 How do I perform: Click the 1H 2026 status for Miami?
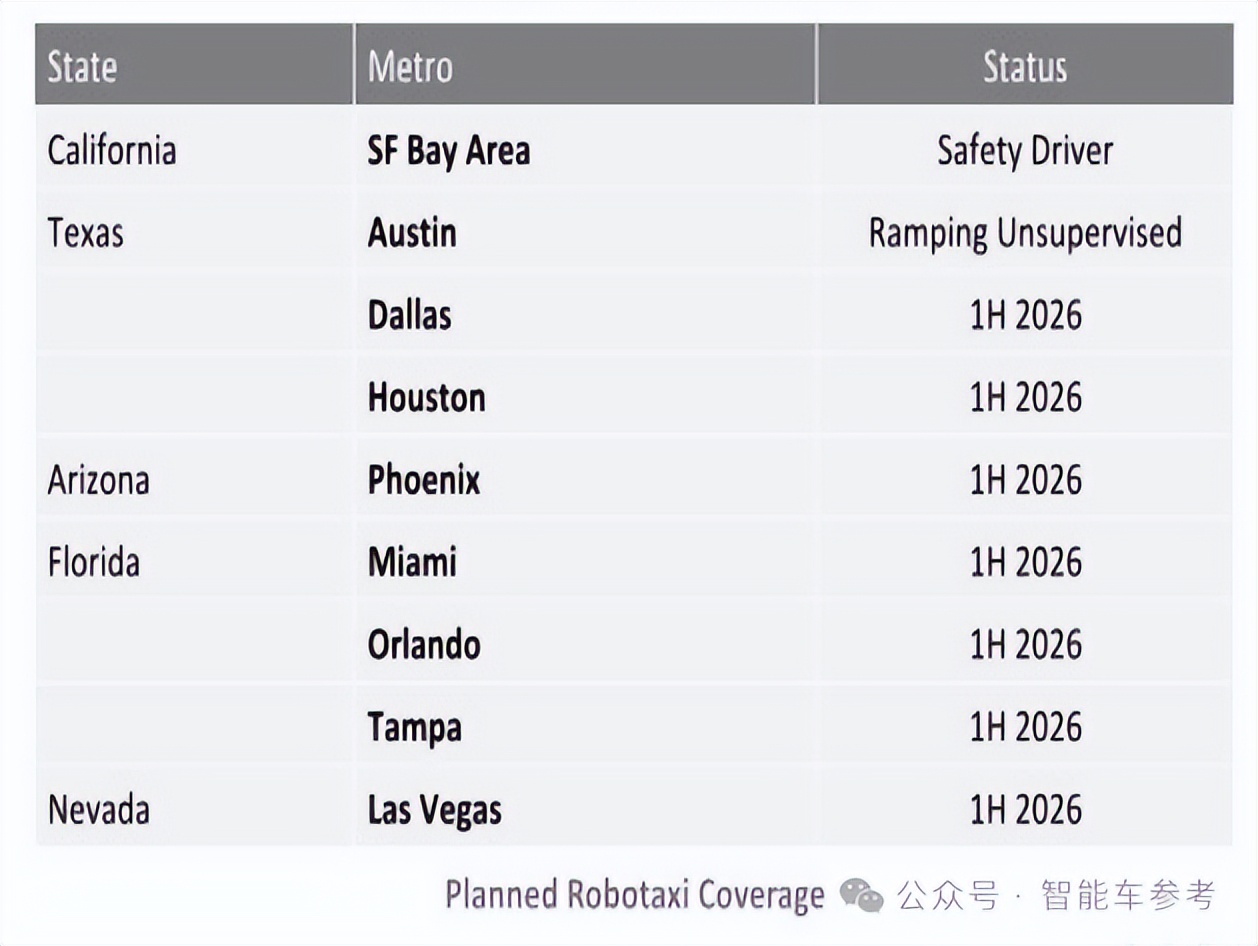pos(1025,562)
